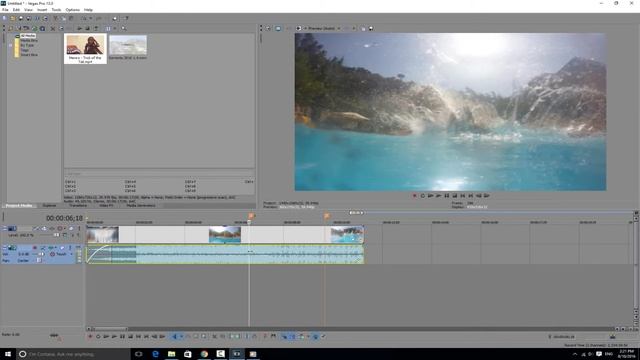Select the Media Bins tree item
The height and width of the screenshot is (360, 640).
click(29, 40)
